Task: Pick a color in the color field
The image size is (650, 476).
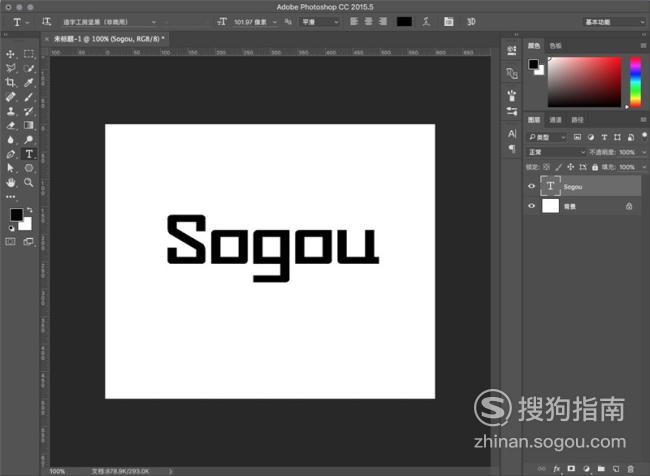Action: [x=585, y=82]
